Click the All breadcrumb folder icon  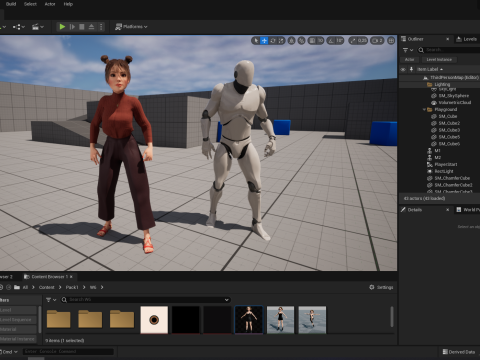coord(17,287)
